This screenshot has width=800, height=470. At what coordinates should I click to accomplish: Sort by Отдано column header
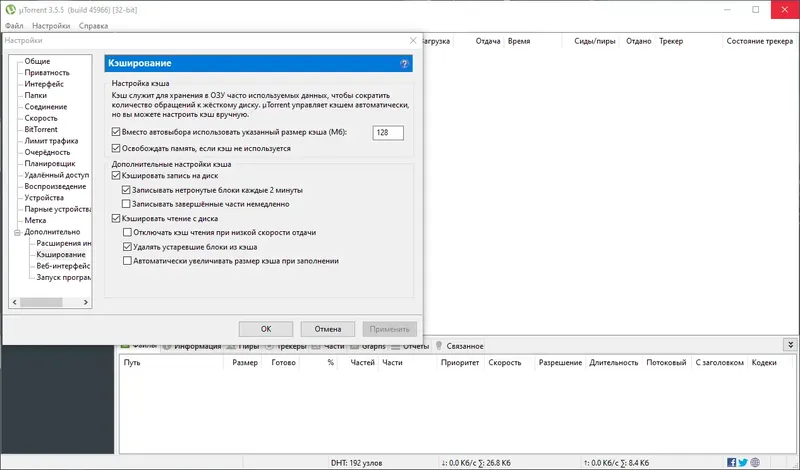coord(638,41)
